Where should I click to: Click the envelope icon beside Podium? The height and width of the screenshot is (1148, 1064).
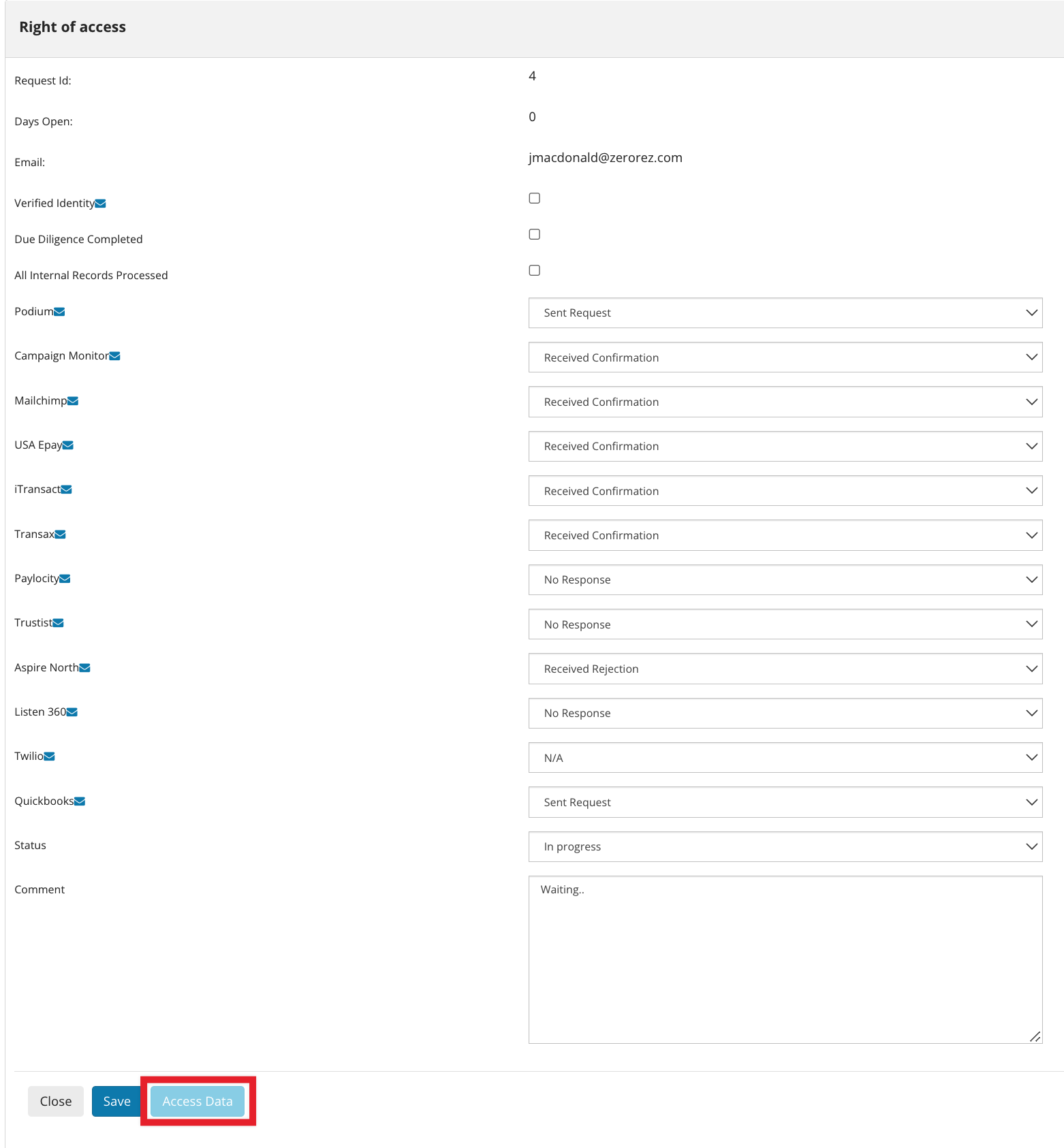click(59, 312)
